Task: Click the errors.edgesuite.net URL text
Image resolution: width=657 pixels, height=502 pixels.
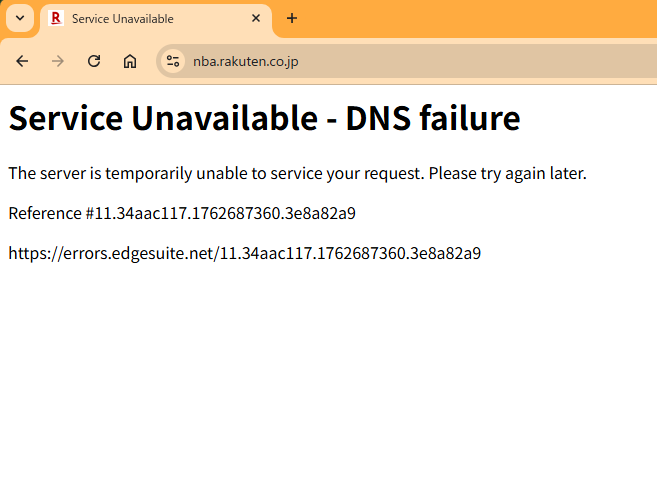Action: (245, 253)
